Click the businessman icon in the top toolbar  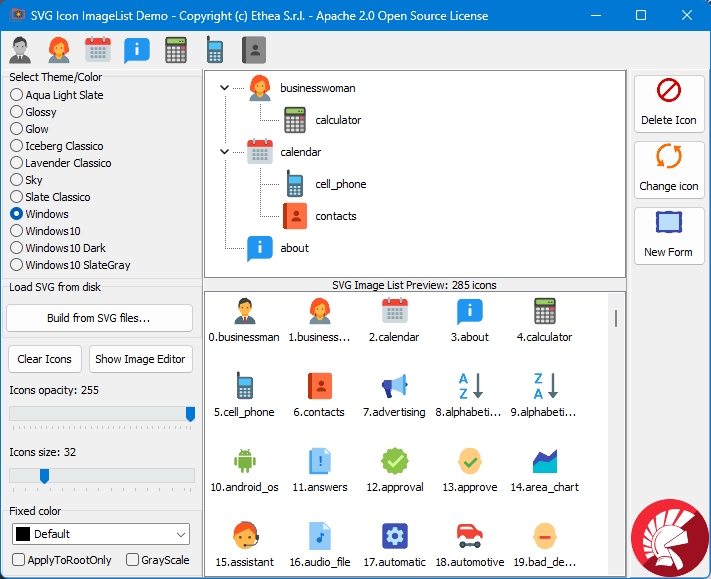[20, 49]
